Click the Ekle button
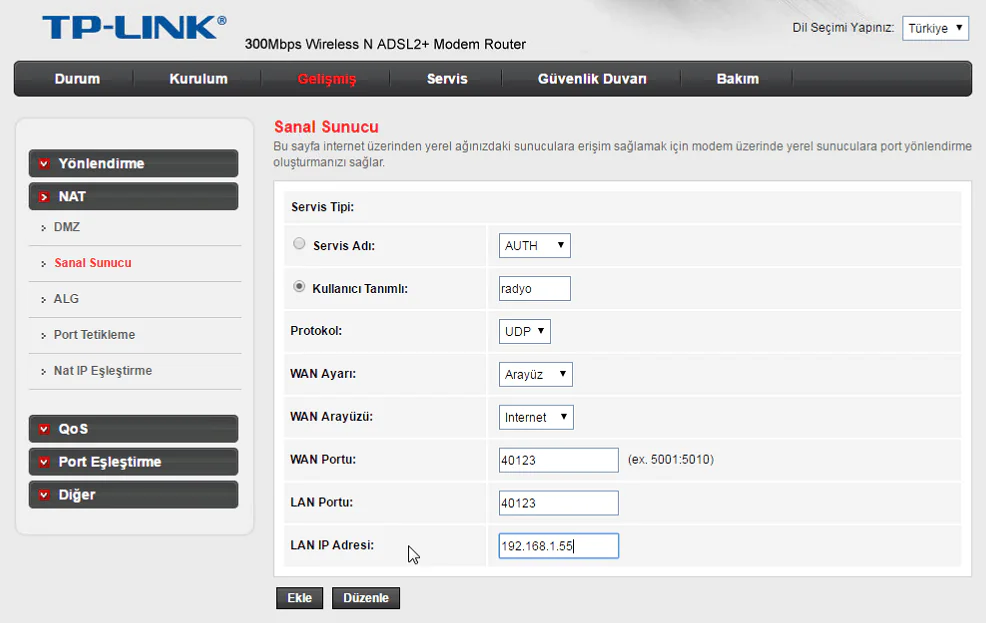The image size is (986, 623). click(x=299, y=597)
